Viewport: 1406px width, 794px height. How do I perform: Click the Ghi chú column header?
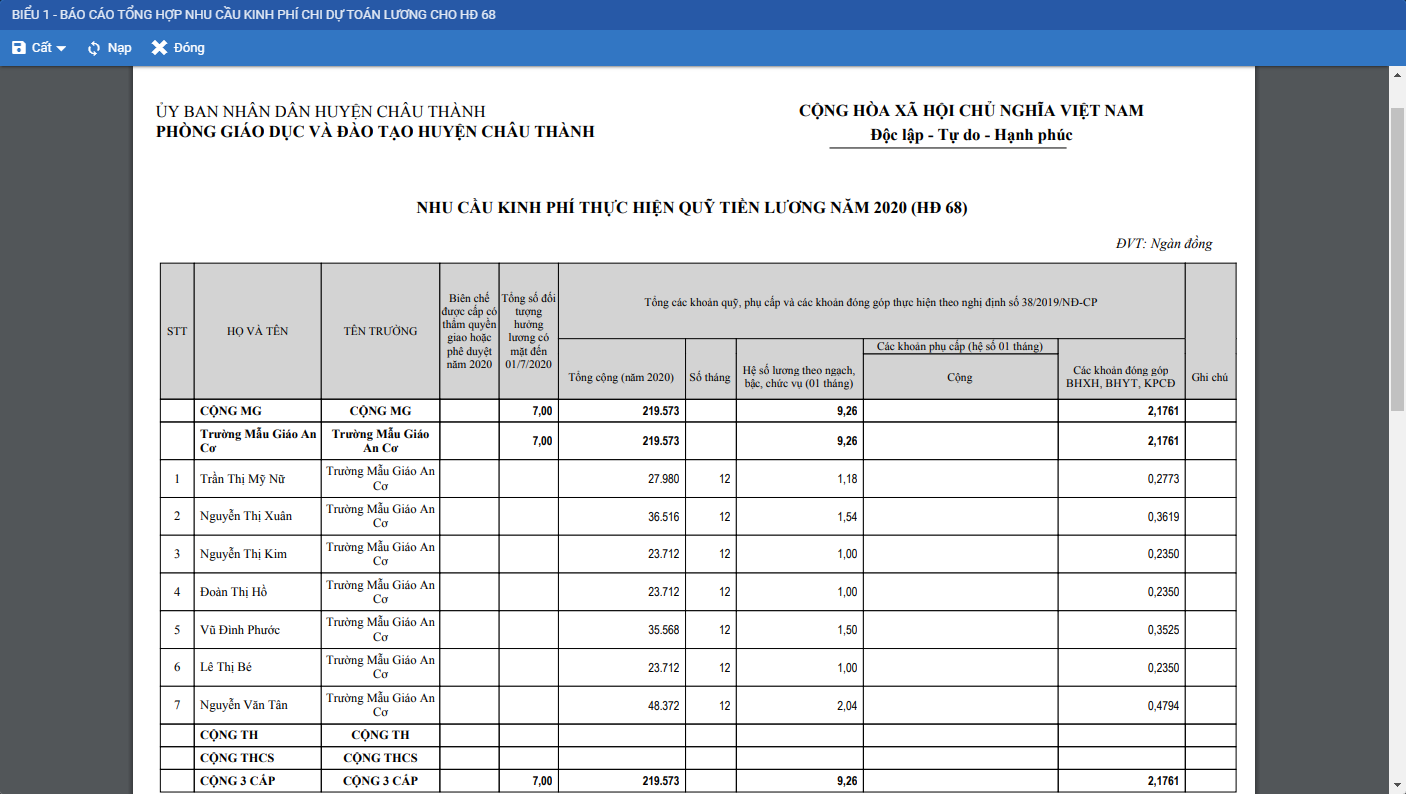pos(1209,377)
